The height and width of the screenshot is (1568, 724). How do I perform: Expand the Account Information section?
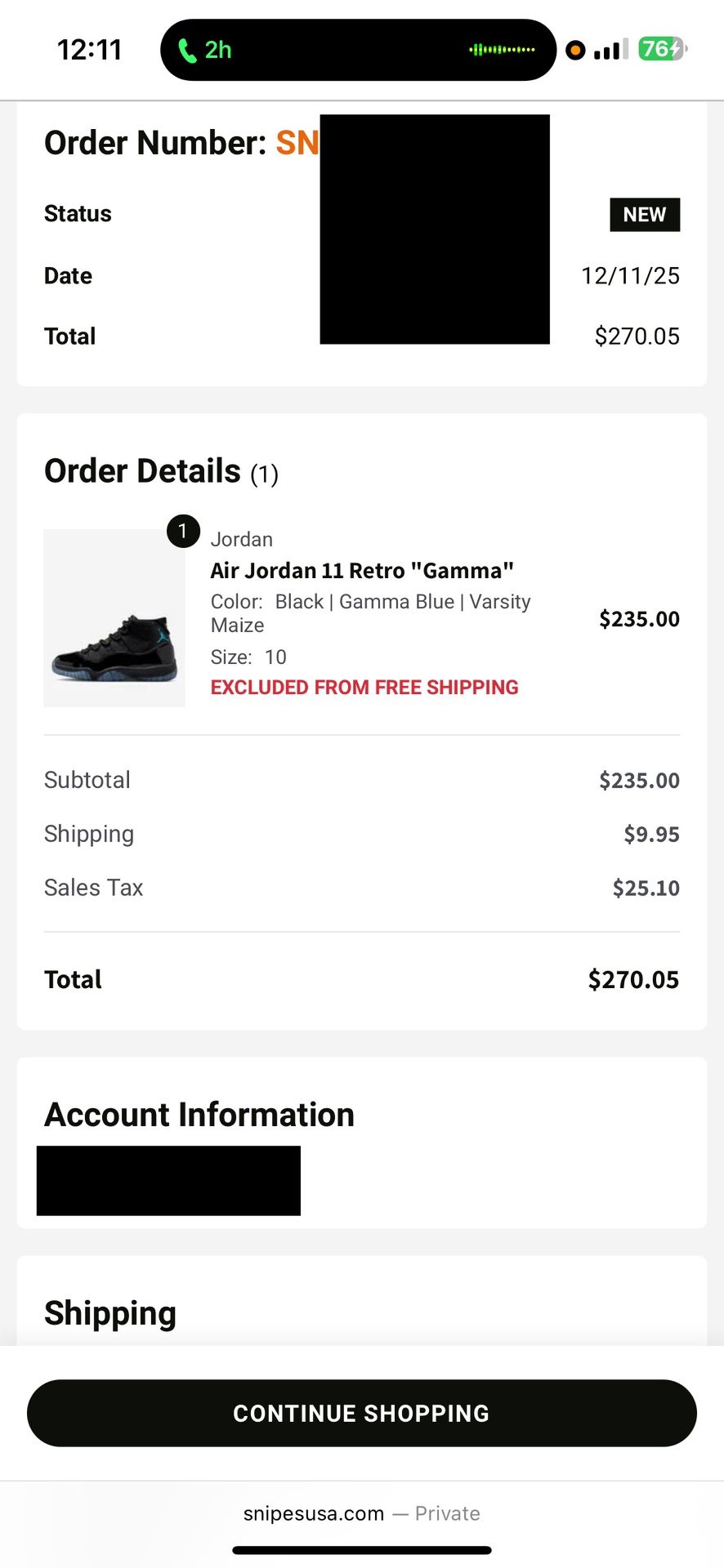click(199, 1114)
